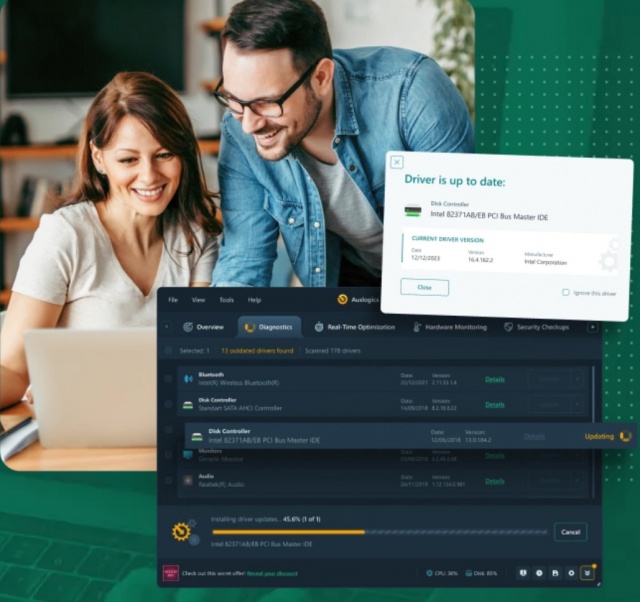Image resolution: width=640 pixels, height=602 pixels.
Task: Click Details link for Bluetooth driver
Action: tap(494, 379)
